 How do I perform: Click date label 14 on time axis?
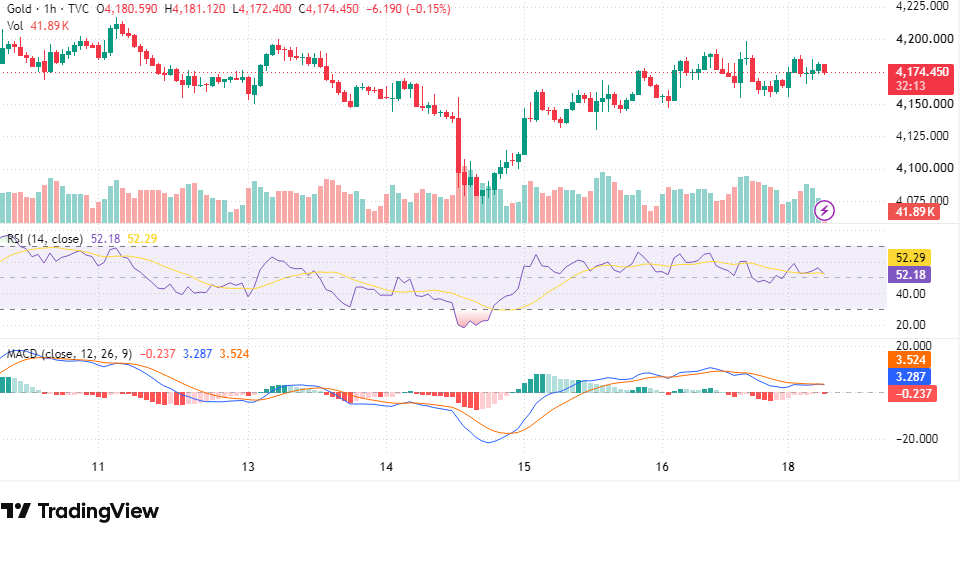[x=386, y=466]
